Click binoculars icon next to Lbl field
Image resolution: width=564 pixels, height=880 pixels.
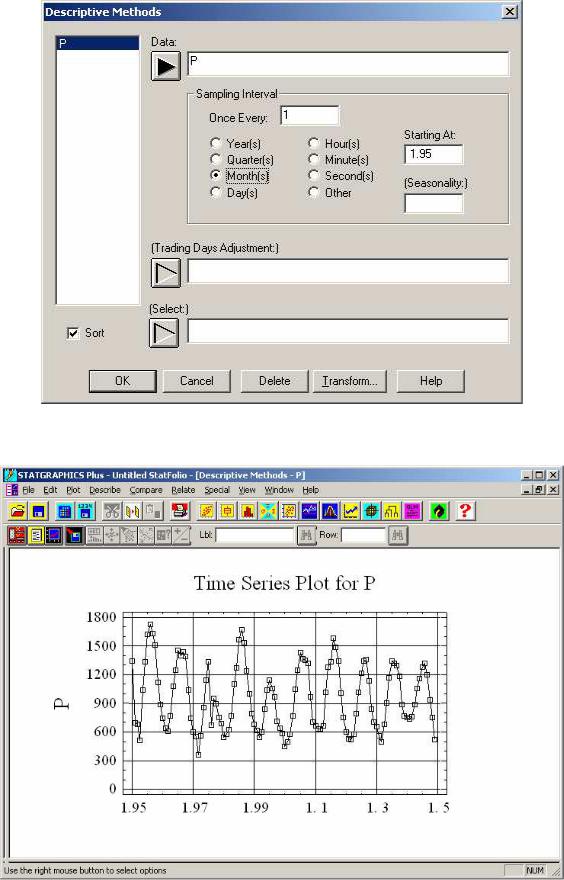(x=306, y=535)
